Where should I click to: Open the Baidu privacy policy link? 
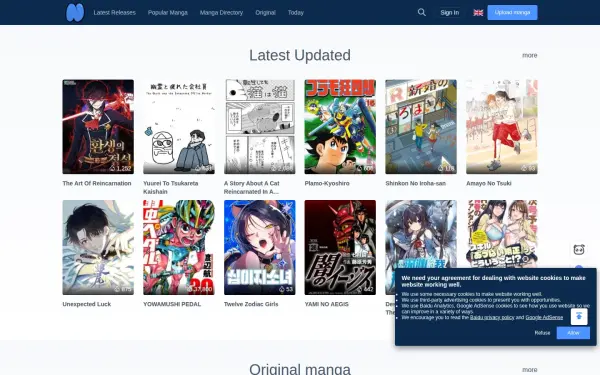492,318
